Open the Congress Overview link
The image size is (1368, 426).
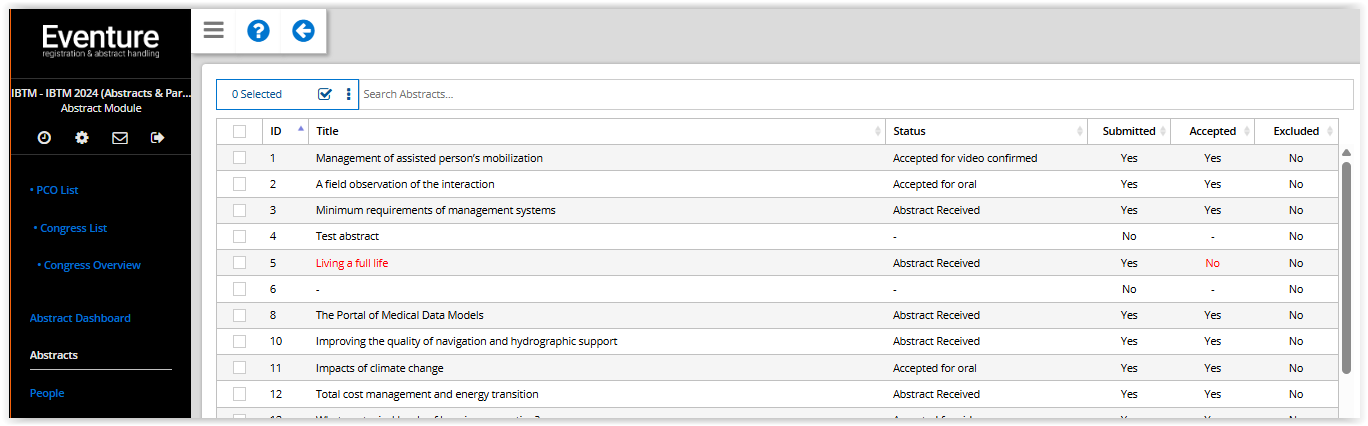[89, 265]
